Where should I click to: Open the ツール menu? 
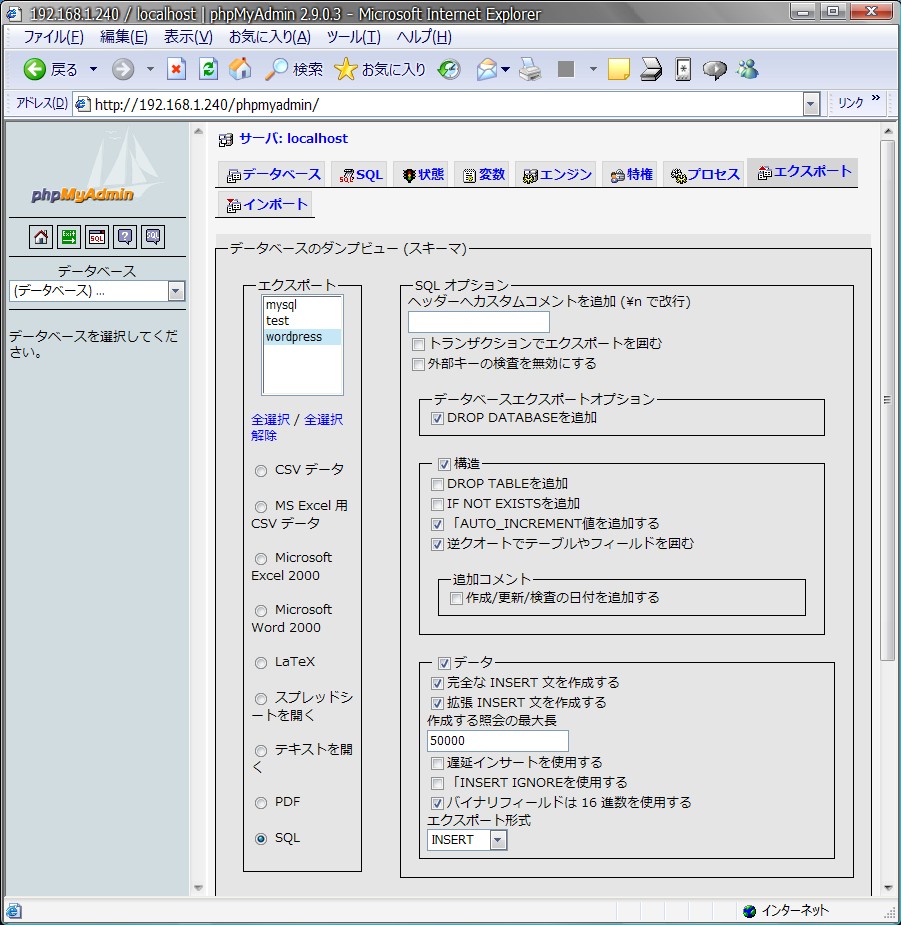pos(353,37)
